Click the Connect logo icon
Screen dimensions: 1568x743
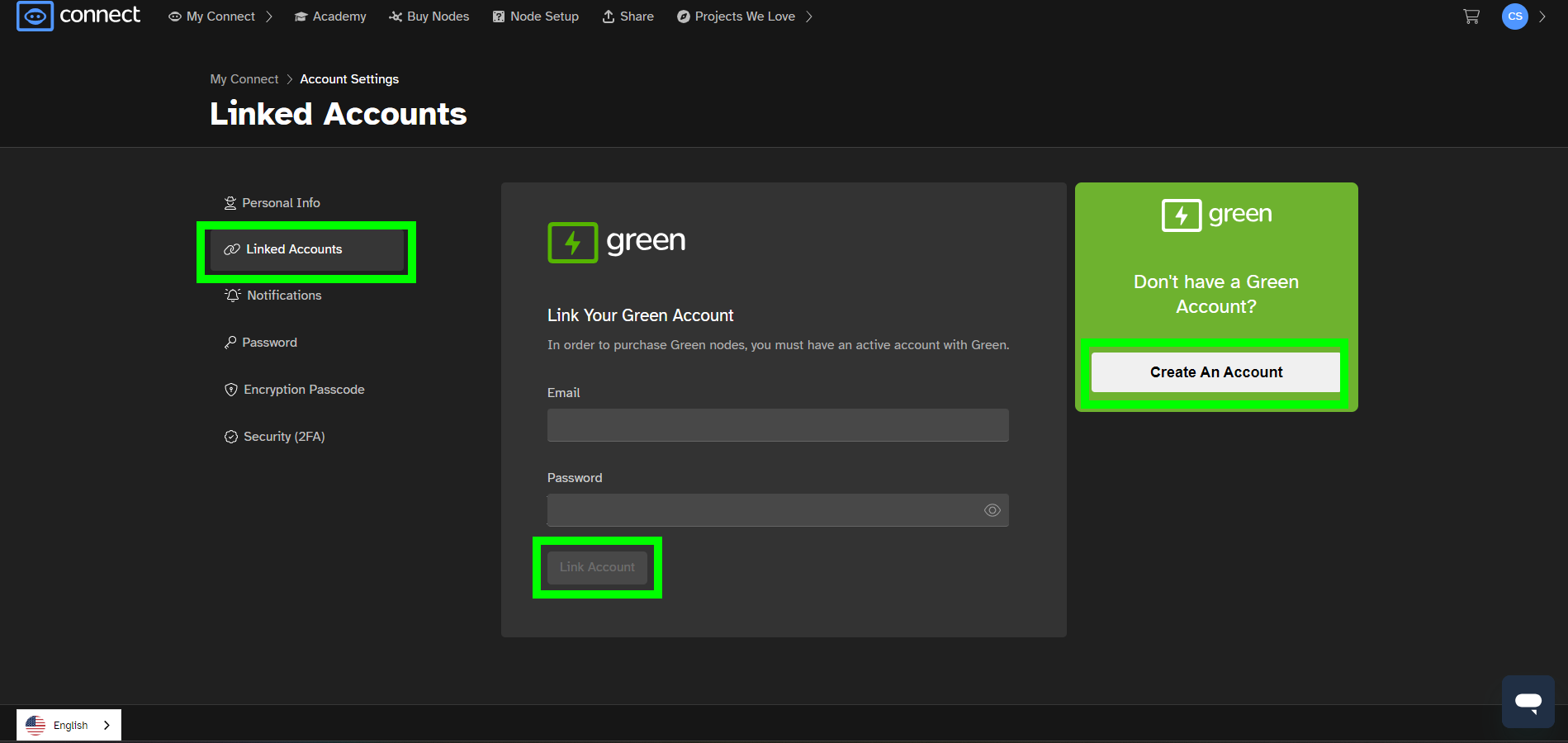[x=35, y=16]
